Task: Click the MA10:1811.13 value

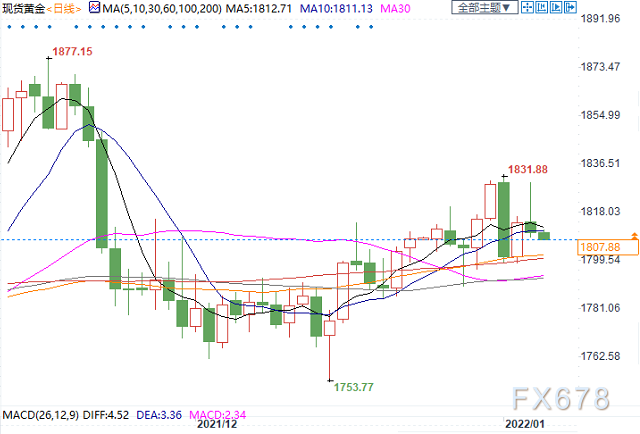Action: click(336, 8)
